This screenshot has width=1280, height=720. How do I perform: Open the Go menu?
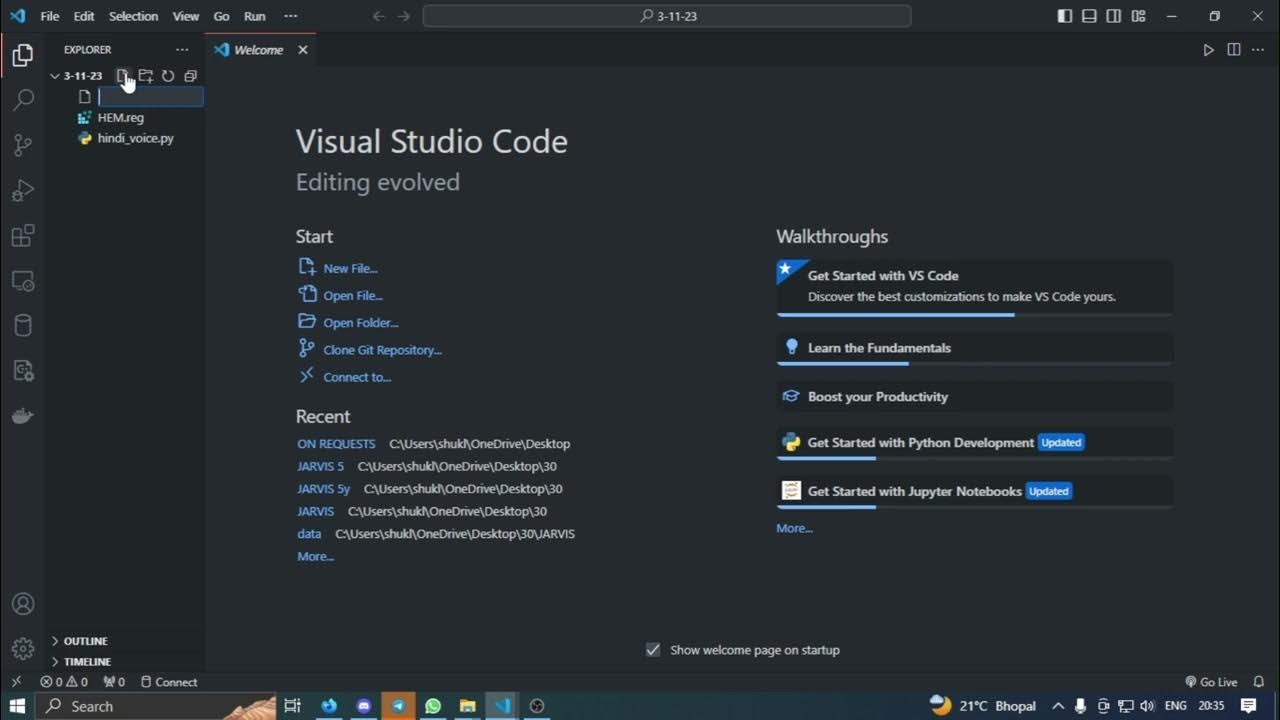222,16
